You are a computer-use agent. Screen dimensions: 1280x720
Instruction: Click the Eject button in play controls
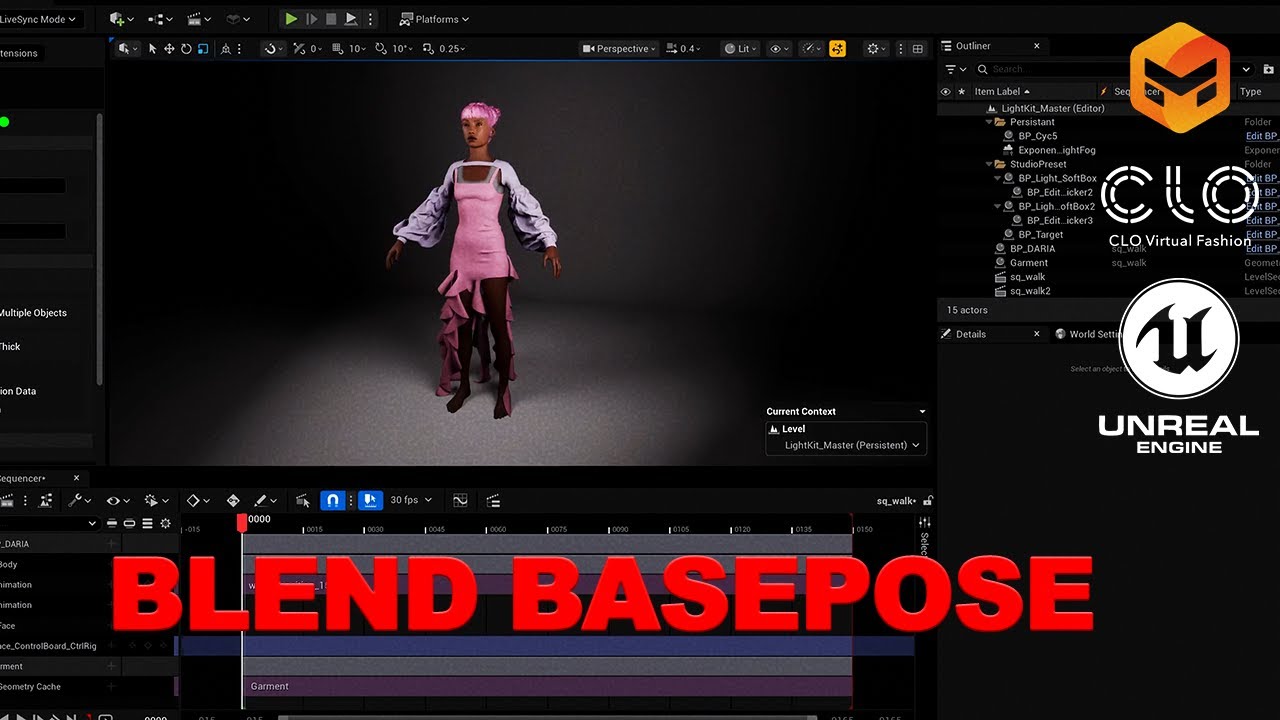(351, 19)
